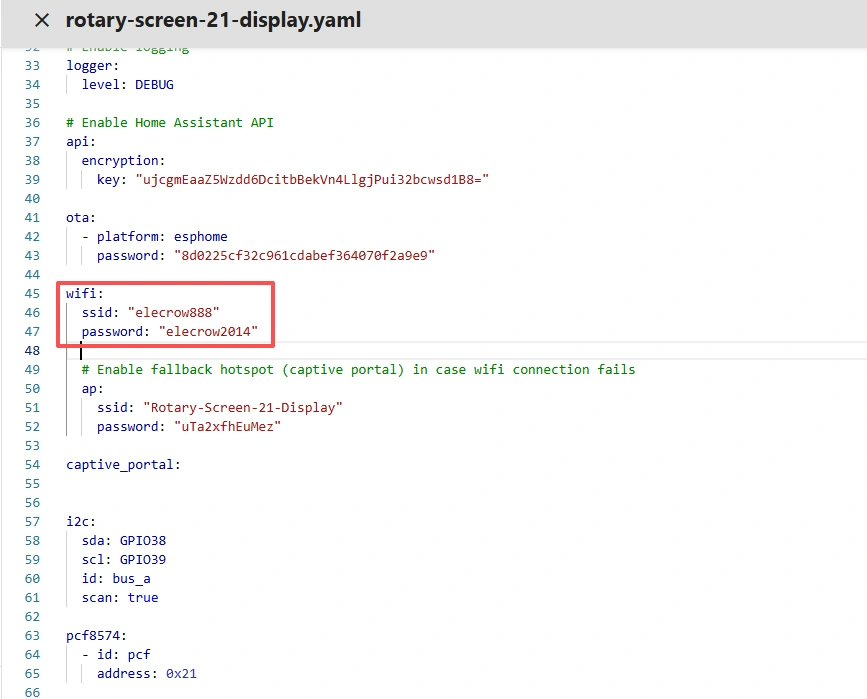Click line number 57 beside i2c
The height and width of the screenshot is (699, 867).
coord(32,522)
